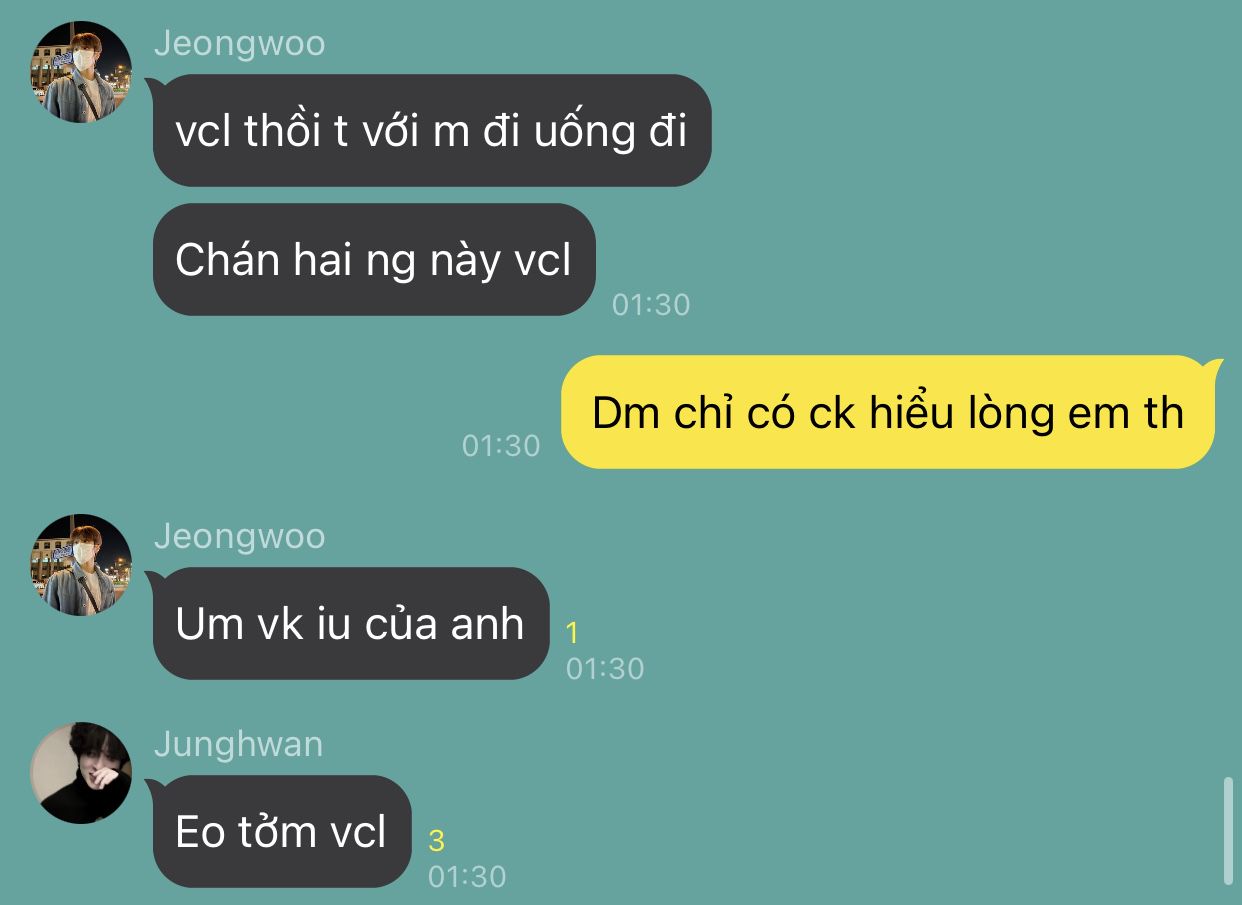
Task: Tap the unread count 3 beside 'Eo tởm vcl'
Action: pos(436,841)
